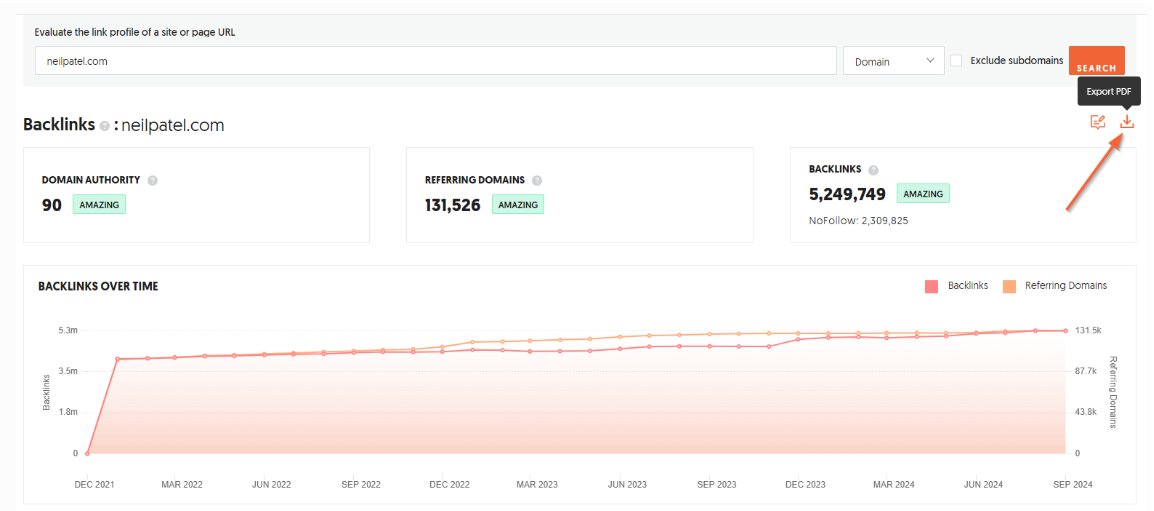
Task: Click the Referring Domains legend color swatch
Action: 1009,286
